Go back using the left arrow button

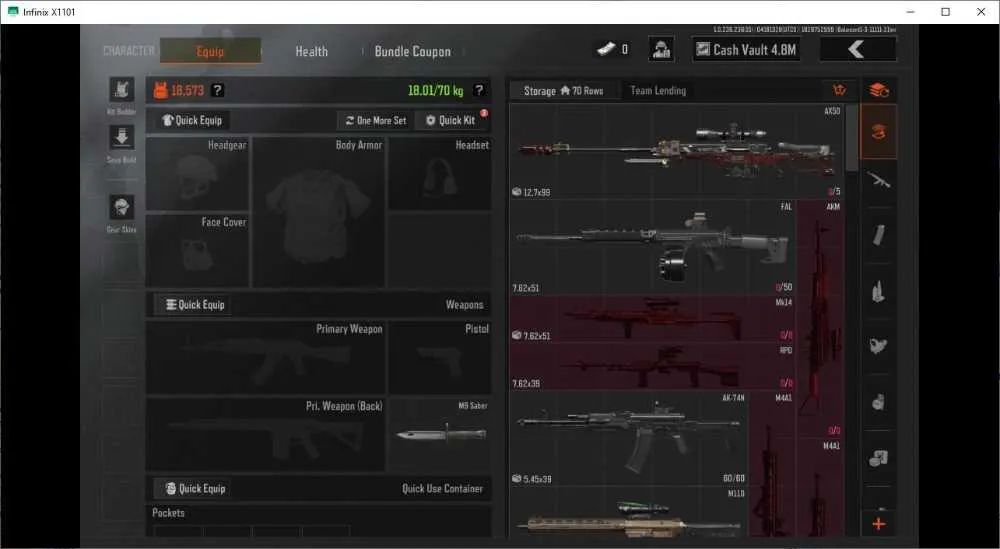pos(858,49)
